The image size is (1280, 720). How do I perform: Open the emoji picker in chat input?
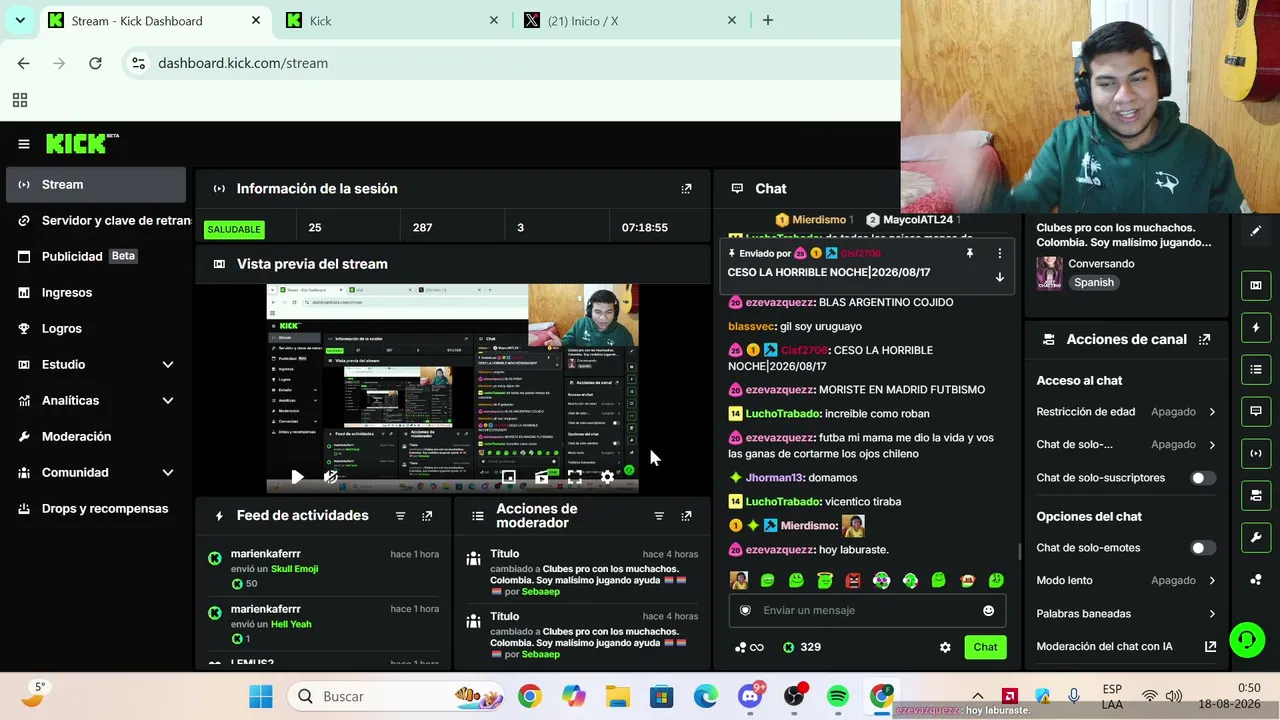[989, 611]
